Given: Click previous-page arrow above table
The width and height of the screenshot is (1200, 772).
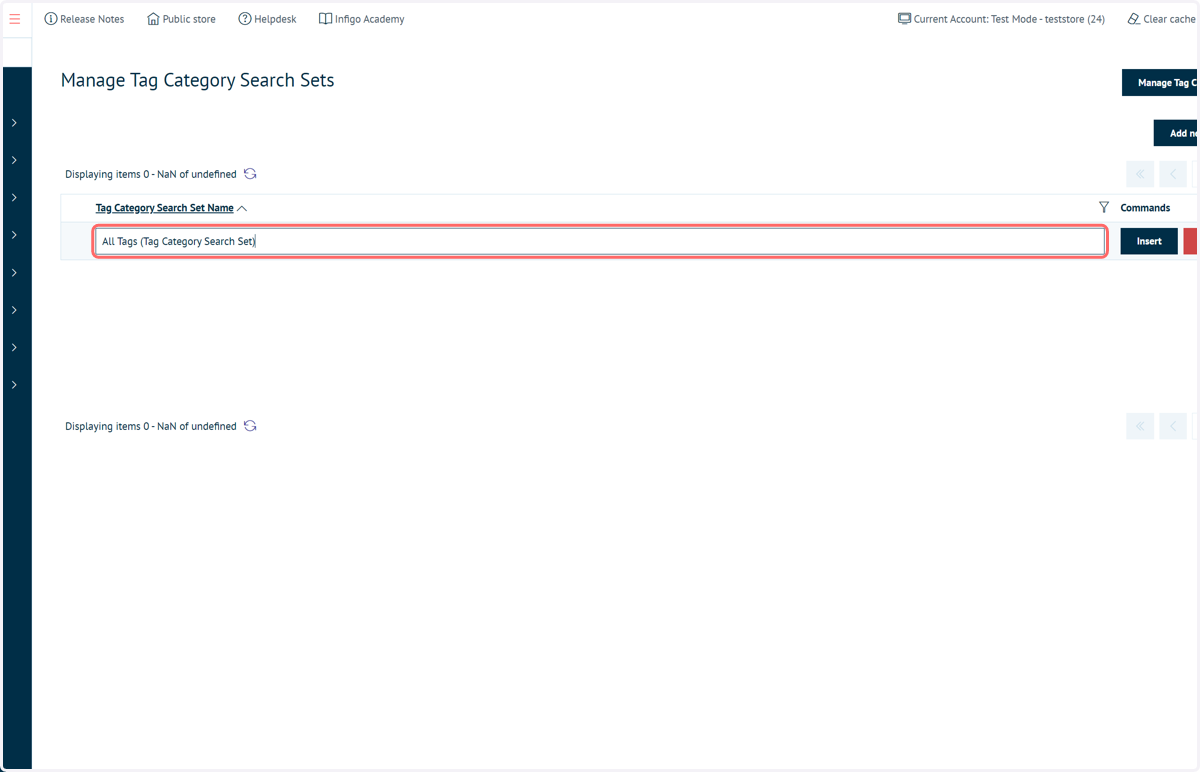Looking at the screenshot, I should [1173, 174].
